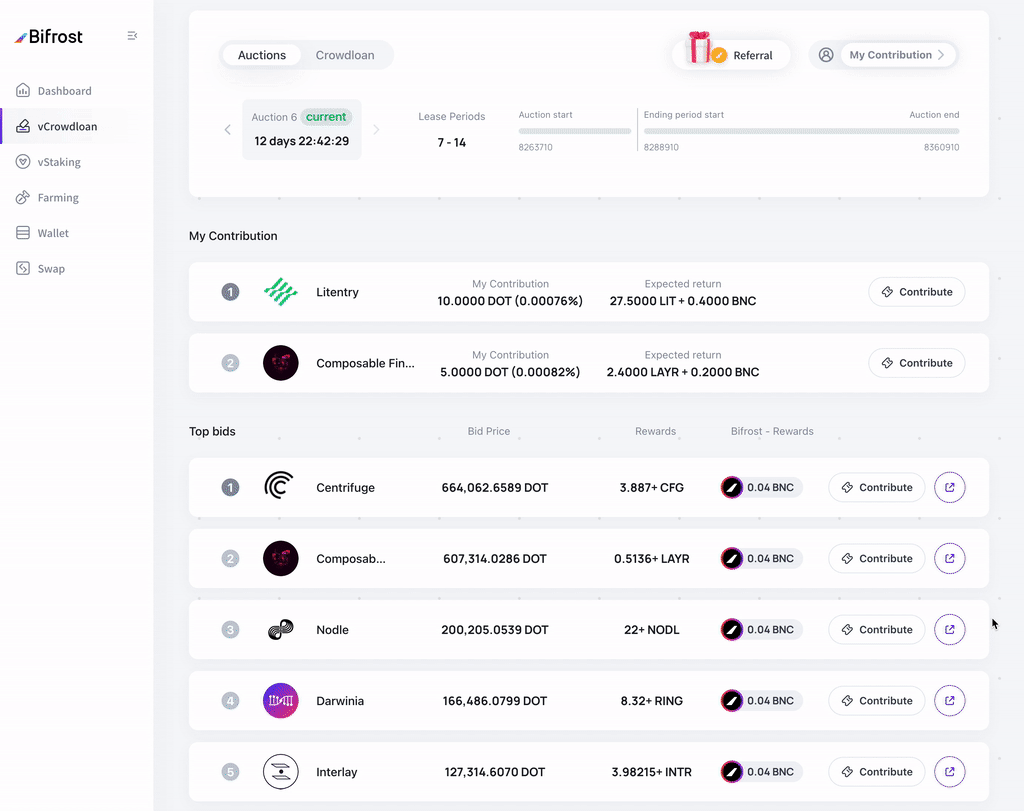Image resolution: width=1024 pixels, height=811 pixels.
Task: Contribute to Nodle bid
Action: point(876,629)
